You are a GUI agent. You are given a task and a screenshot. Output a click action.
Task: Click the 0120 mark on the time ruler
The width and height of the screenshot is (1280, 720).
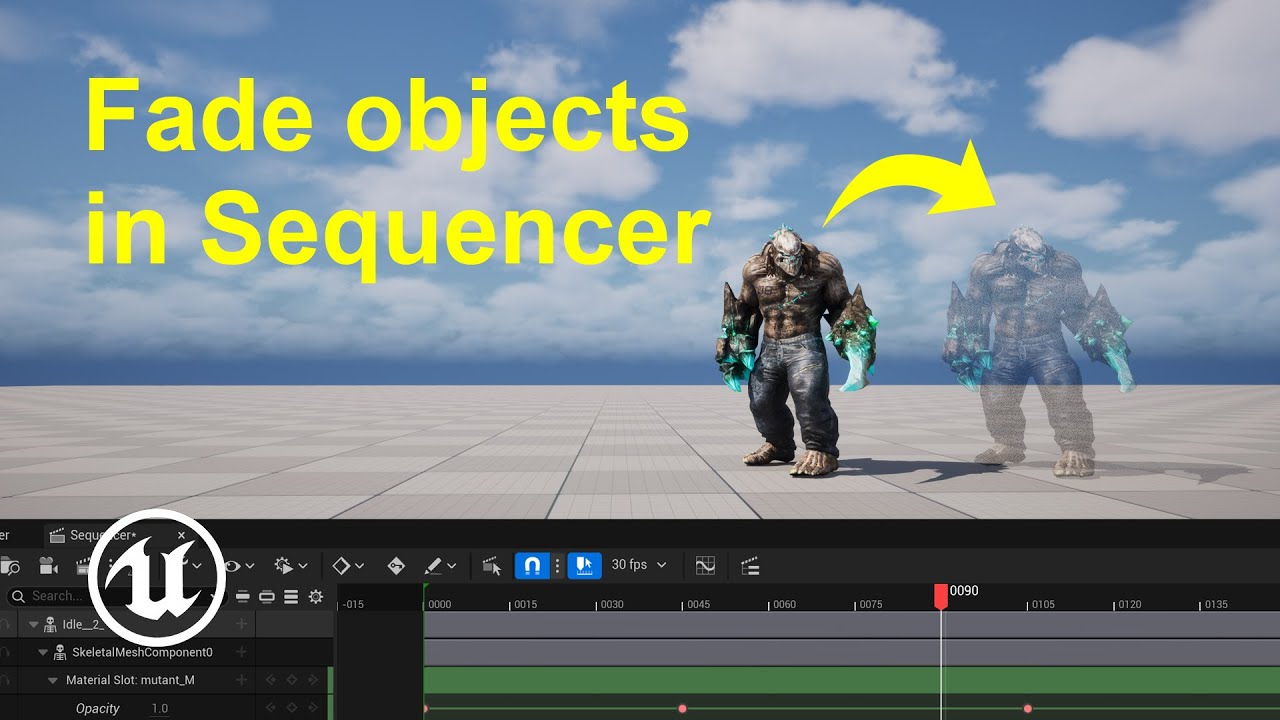click(x=1130, y=604)
